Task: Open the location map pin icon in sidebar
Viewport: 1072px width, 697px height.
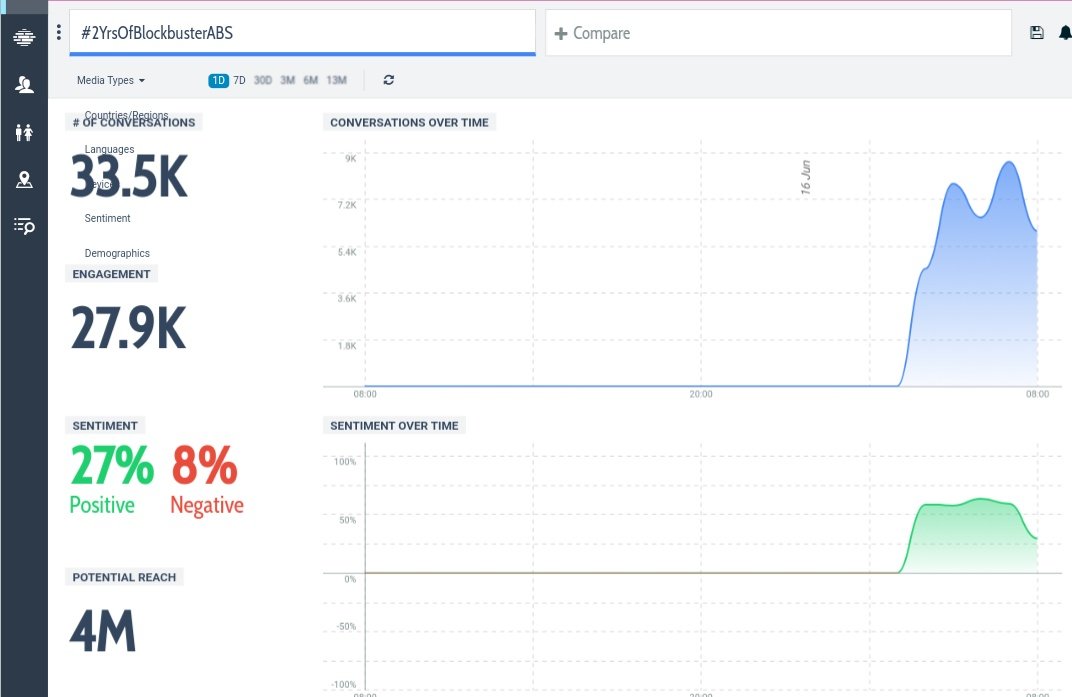Action: (24, 179)
